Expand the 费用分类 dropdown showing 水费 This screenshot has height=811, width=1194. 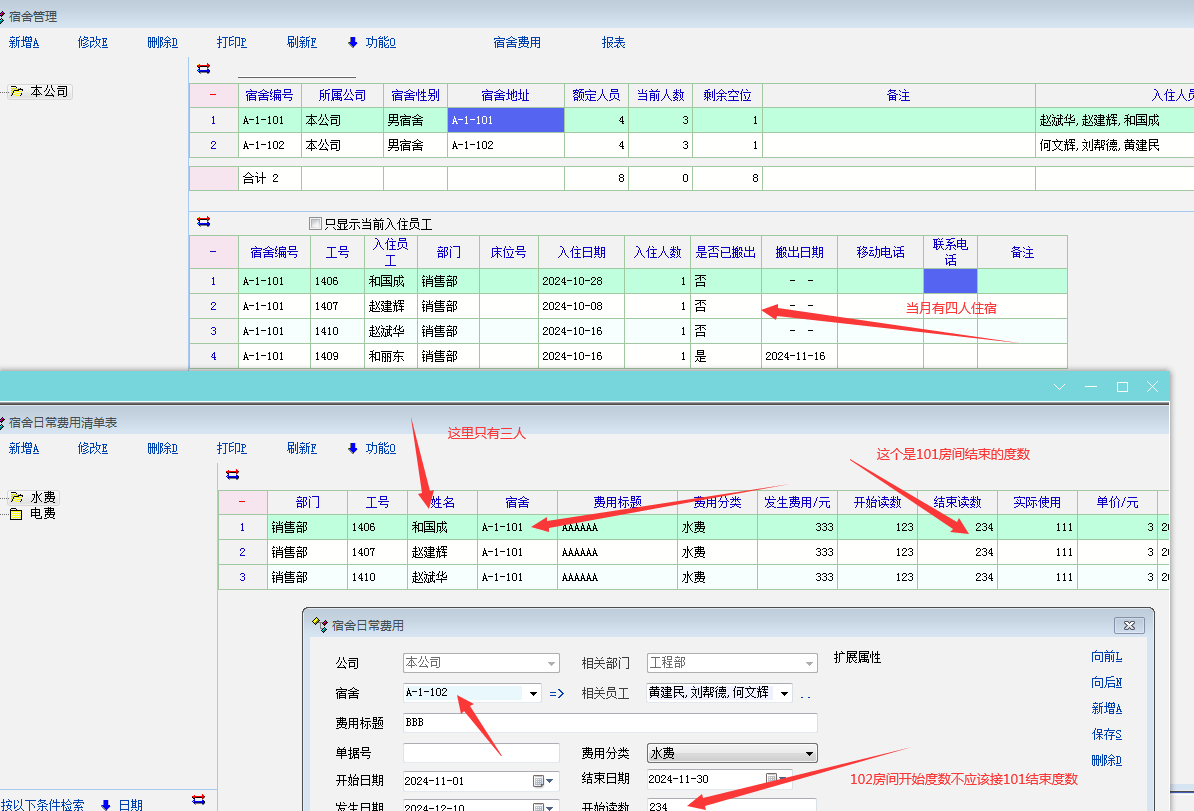(809, 753)
